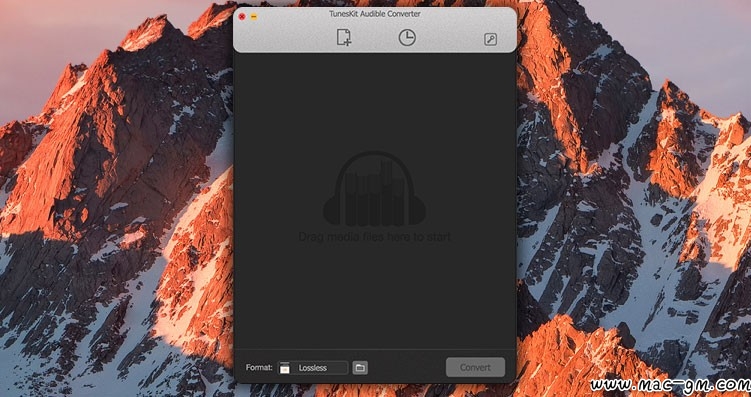Open the conversion History clock icon
The image size is (751, 397).
(x=407, y=38)
